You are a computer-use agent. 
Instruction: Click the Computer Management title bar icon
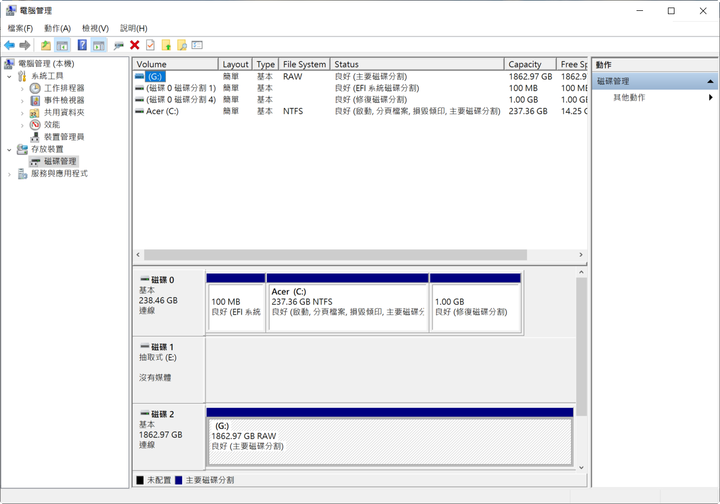coord(10,10)
